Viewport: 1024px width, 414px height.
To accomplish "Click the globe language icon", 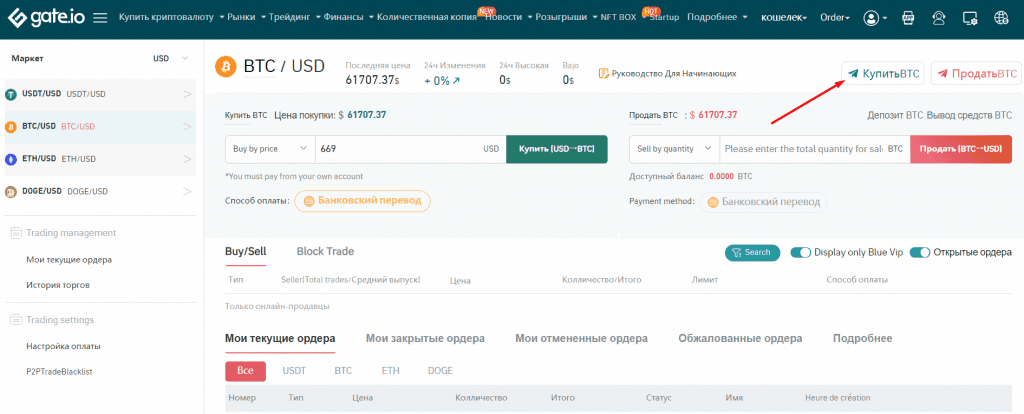I will pyautogui.click(x=1001, y=18).
